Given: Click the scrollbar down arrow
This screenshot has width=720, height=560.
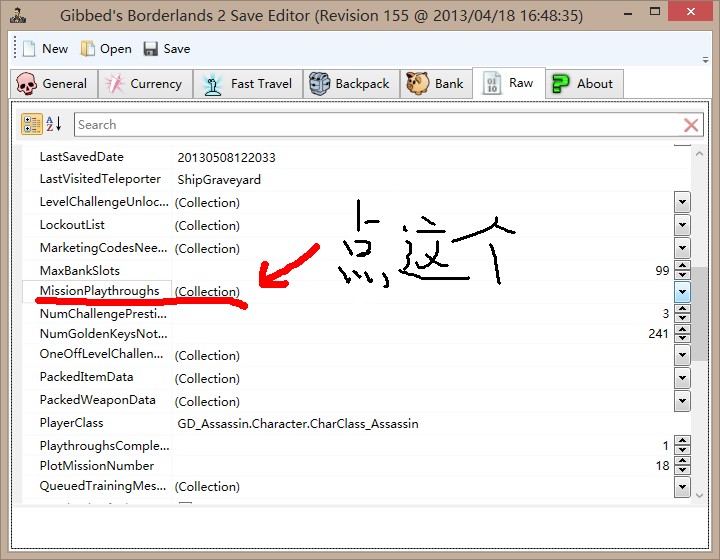Looking at the screenshot, I should coord(699,495).
